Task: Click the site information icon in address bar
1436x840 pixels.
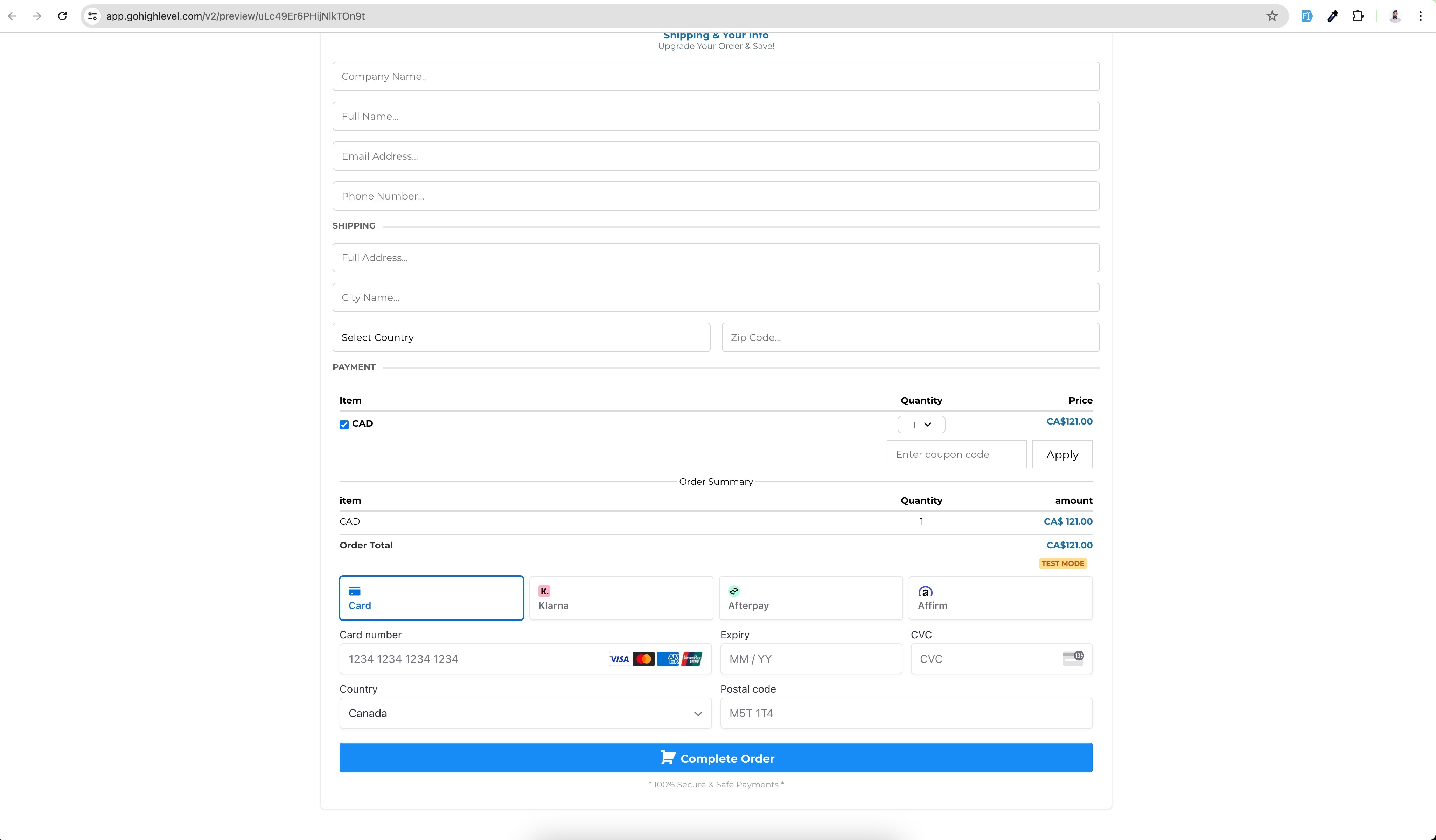Action: 92,16
